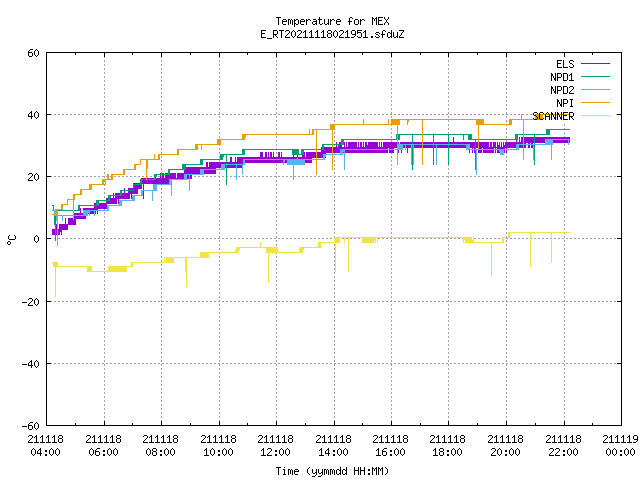
Task: Click the x-axis tick label 211118 04:00
Action: (46, 446)
